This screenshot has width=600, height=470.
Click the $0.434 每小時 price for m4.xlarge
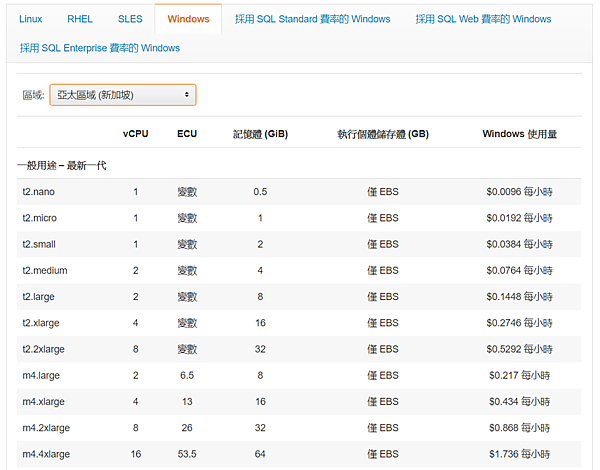519,402
